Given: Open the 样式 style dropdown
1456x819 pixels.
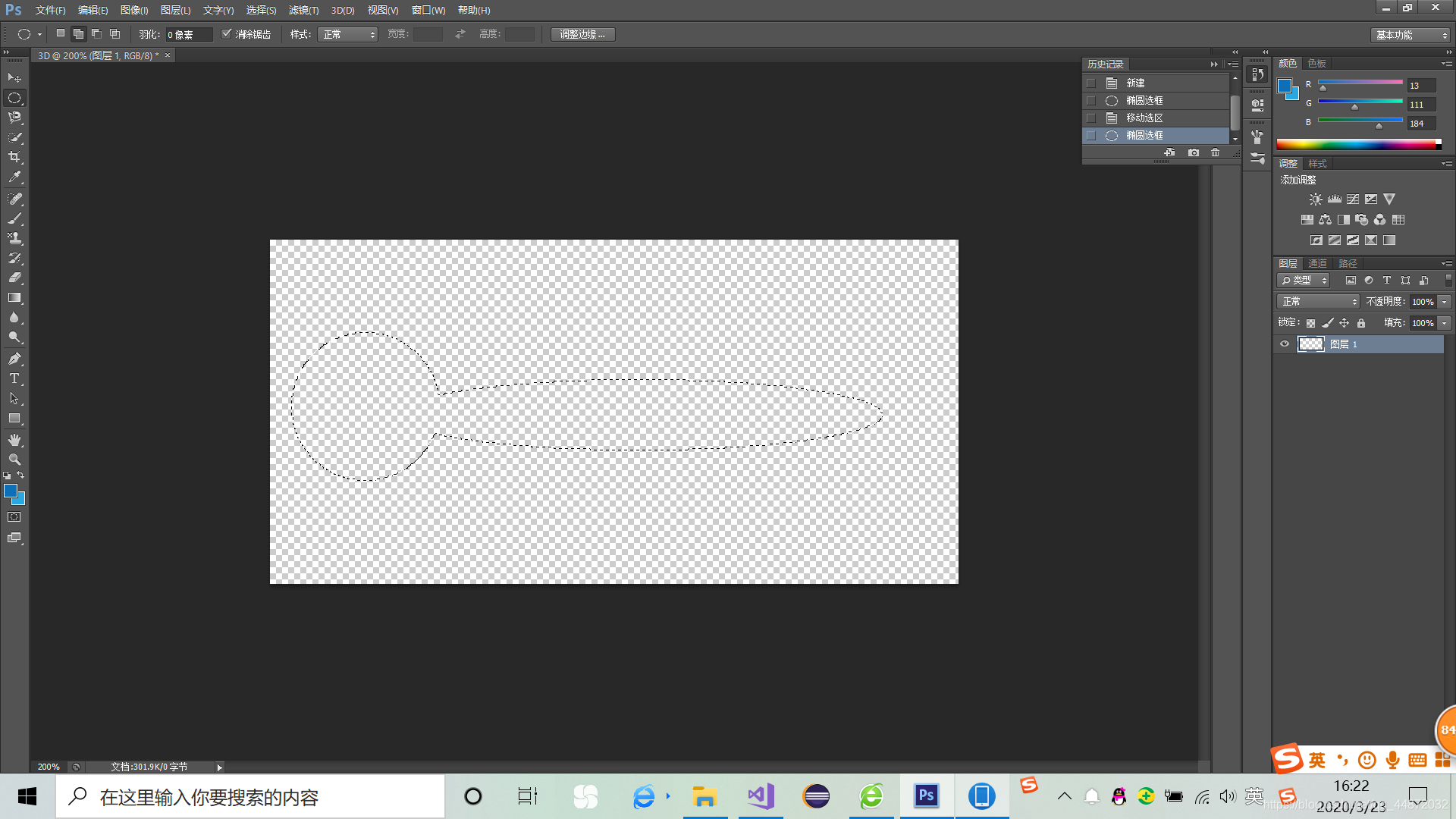Looking at the screenshot, I should [x=347, y=35].
